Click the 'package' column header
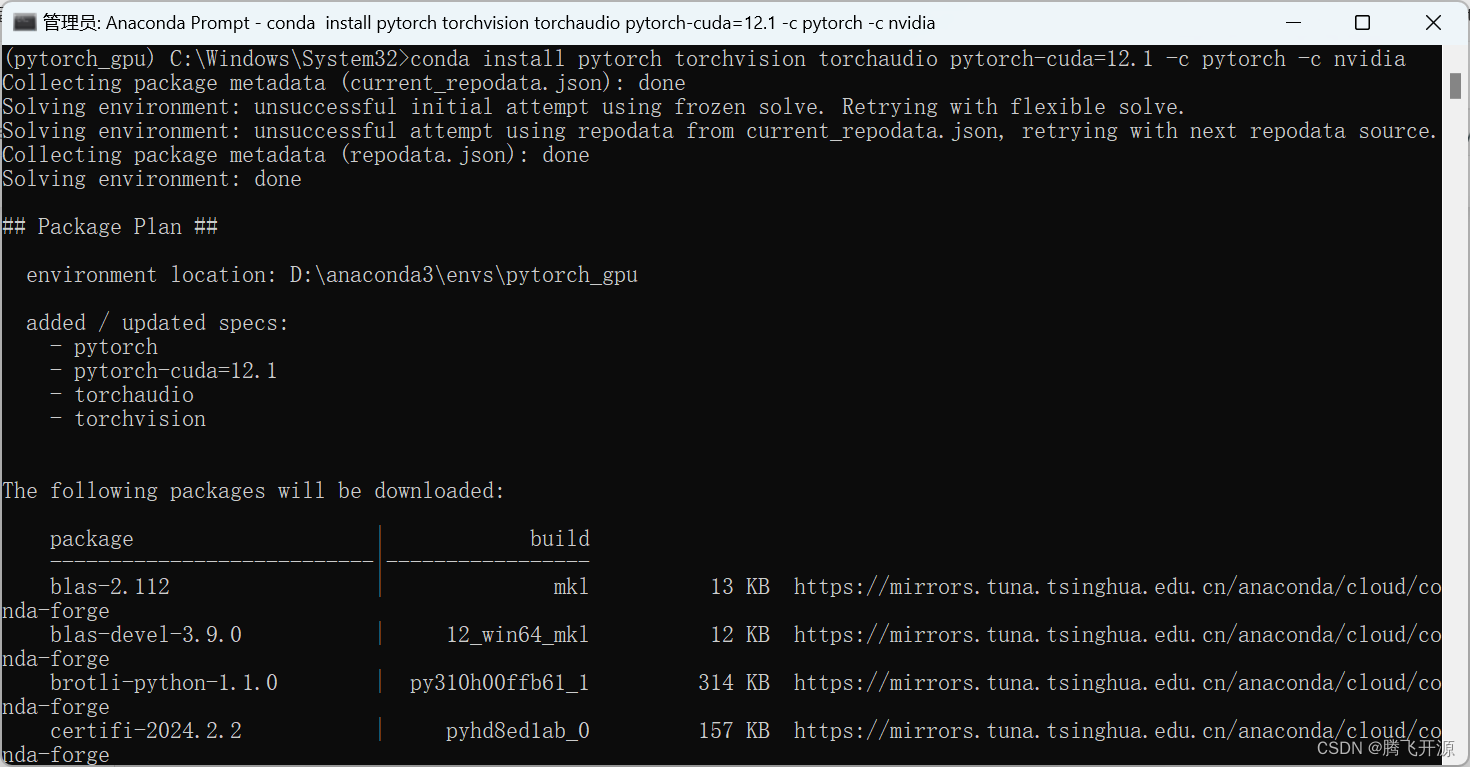This screenshot has width=1470, height=767. coord(91,538)
